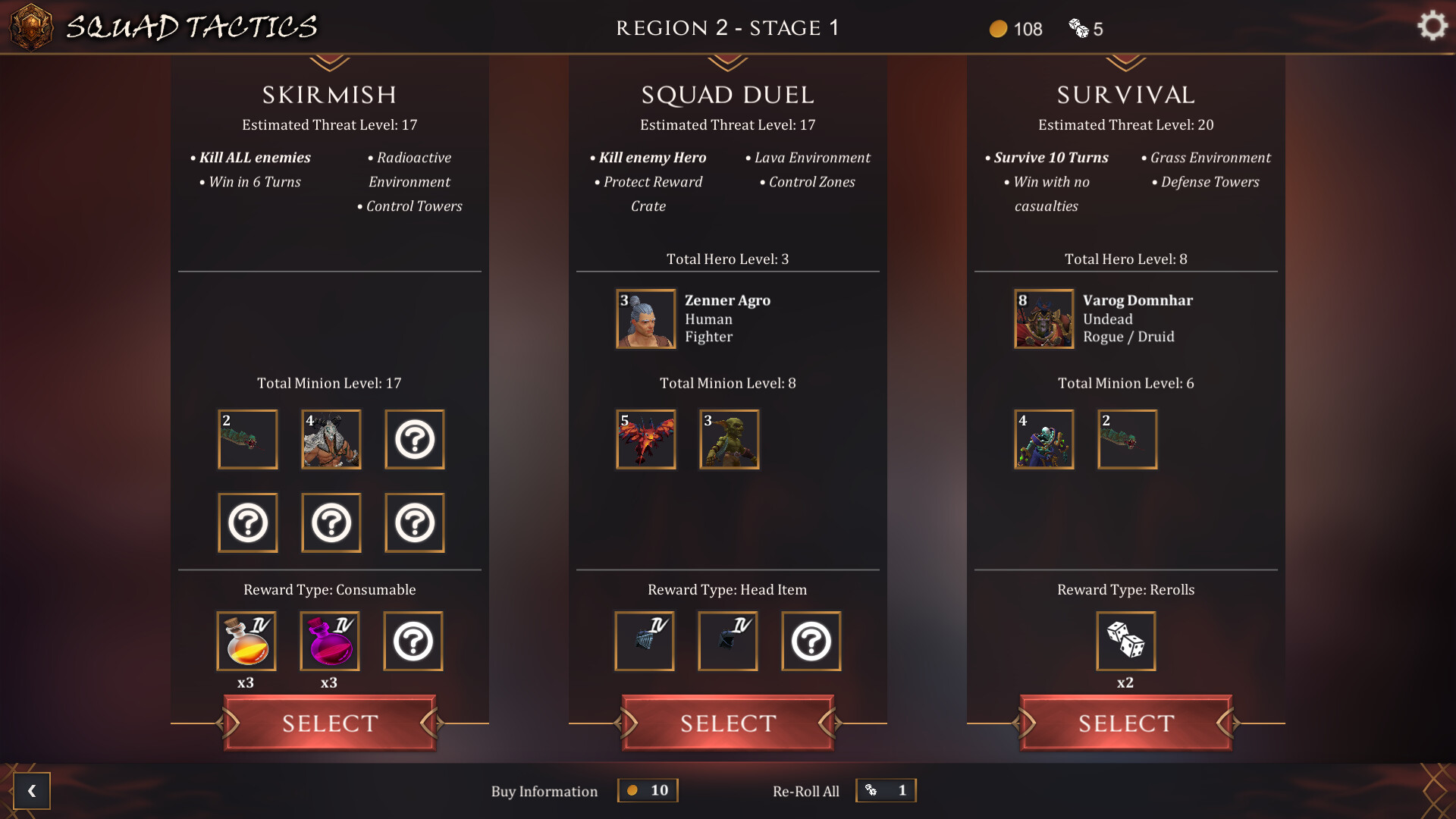This screenshot has height=819, width=1456.
Task: Select the orange potion consumable reward
Action: pos(246,642)
